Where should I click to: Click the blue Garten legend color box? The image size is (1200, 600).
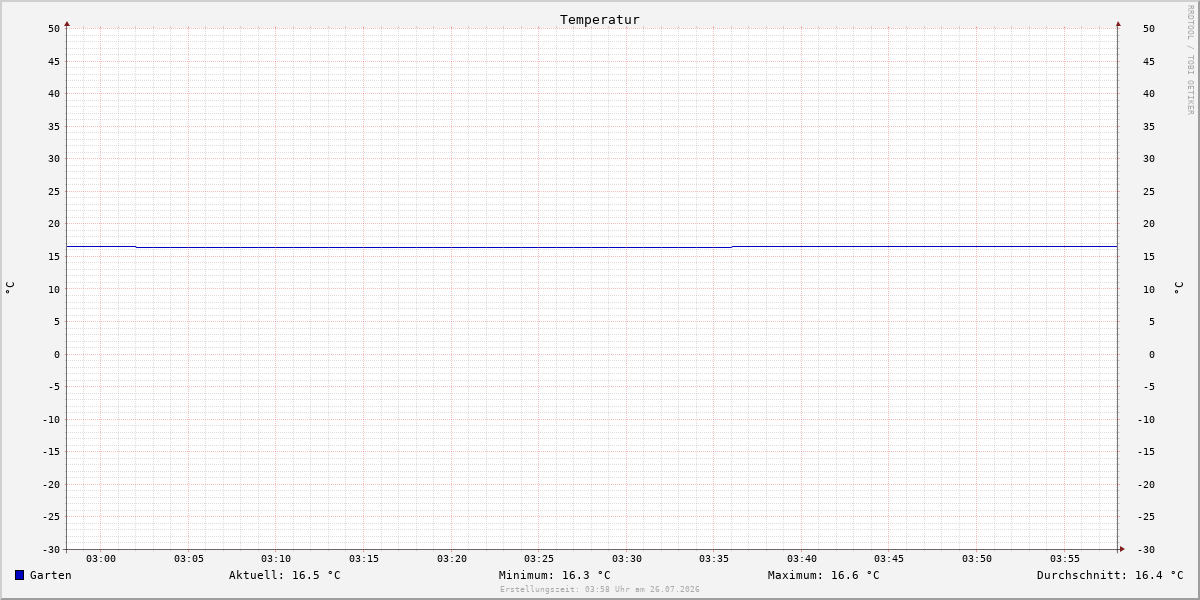click(19, 575)
